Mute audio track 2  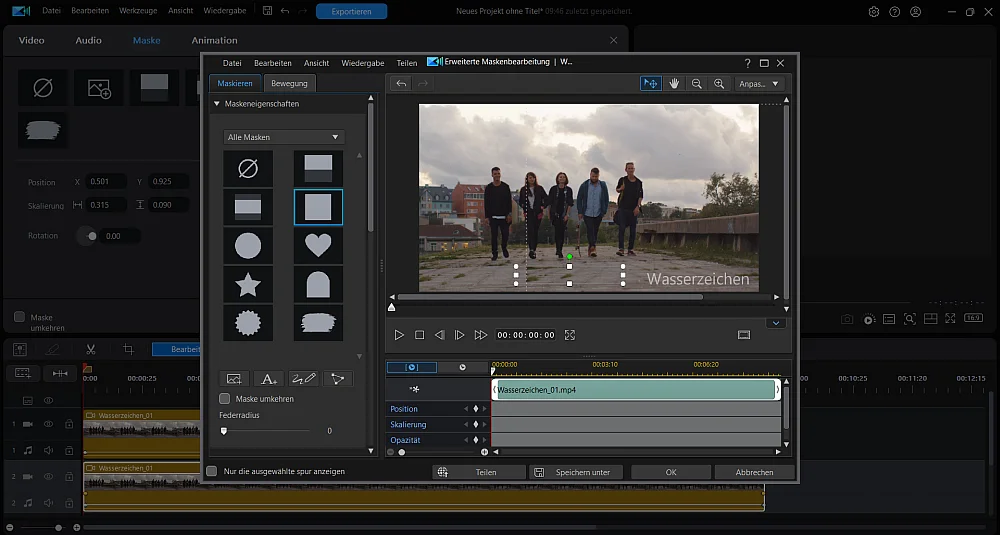coord(48,503)
